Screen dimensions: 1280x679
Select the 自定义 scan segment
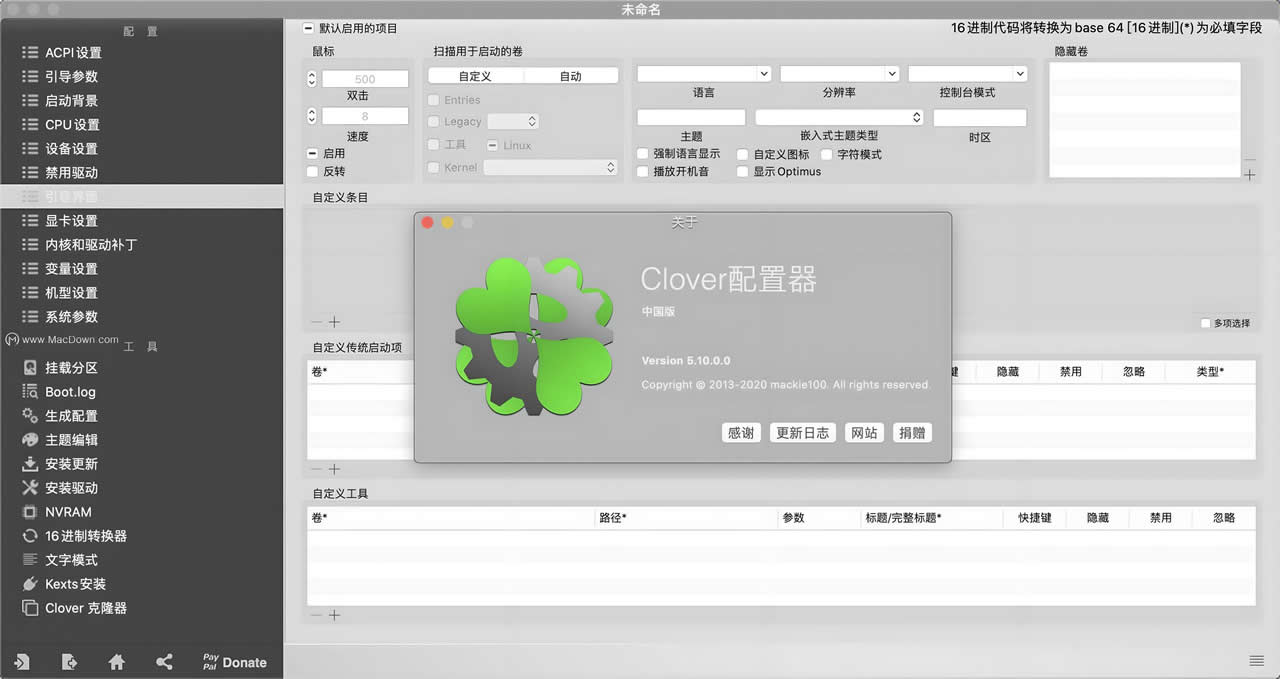tap(475, 76)
